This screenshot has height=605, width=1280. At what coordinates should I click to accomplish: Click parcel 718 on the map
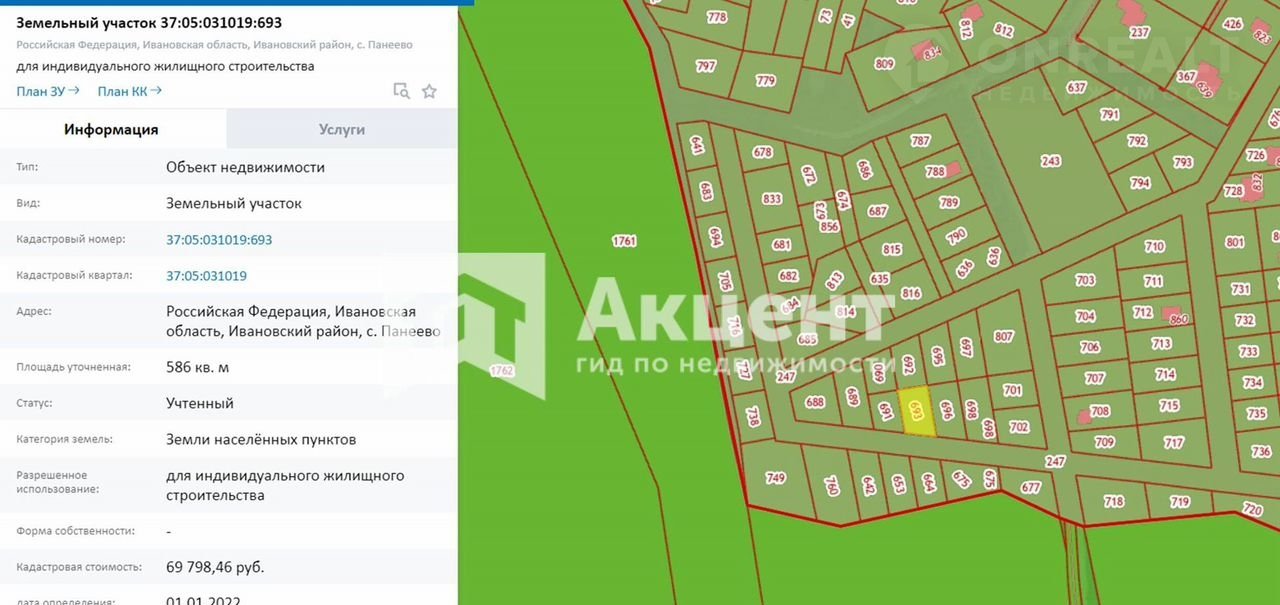tap(1113, 501)
